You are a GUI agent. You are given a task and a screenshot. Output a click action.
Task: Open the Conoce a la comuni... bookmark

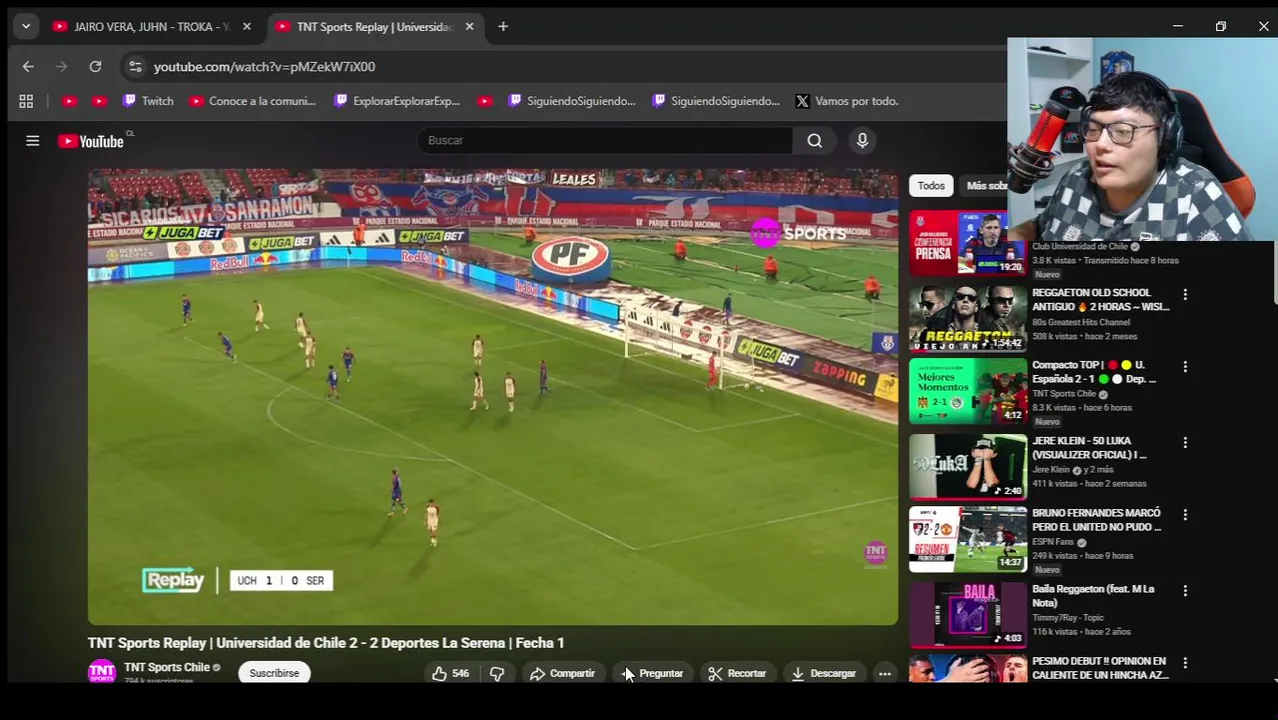point(252,101)
